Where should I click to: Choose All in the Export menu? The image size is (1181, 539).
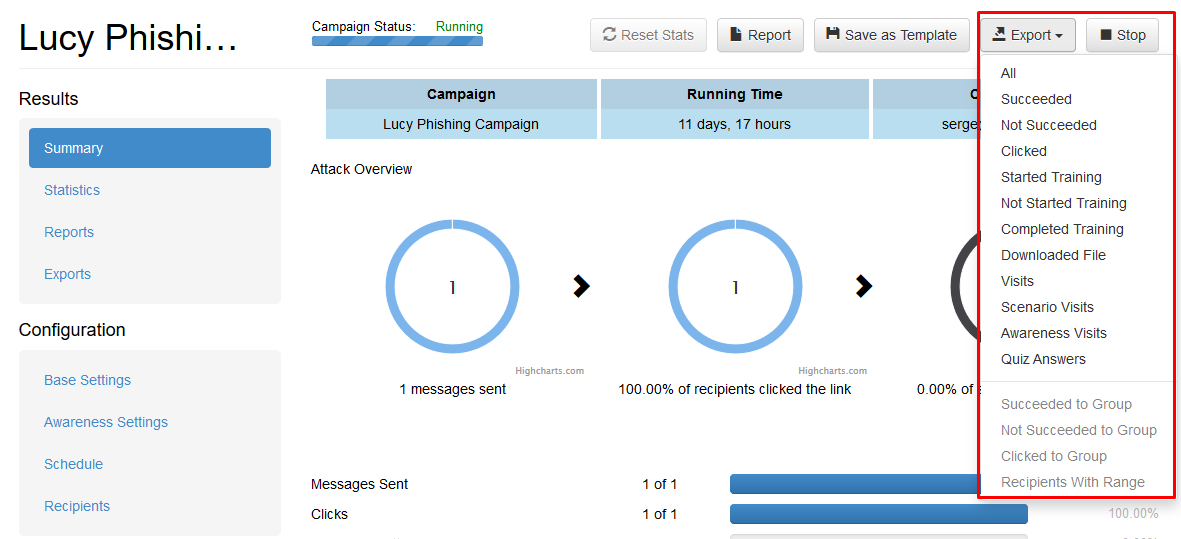pos(1009,73)
